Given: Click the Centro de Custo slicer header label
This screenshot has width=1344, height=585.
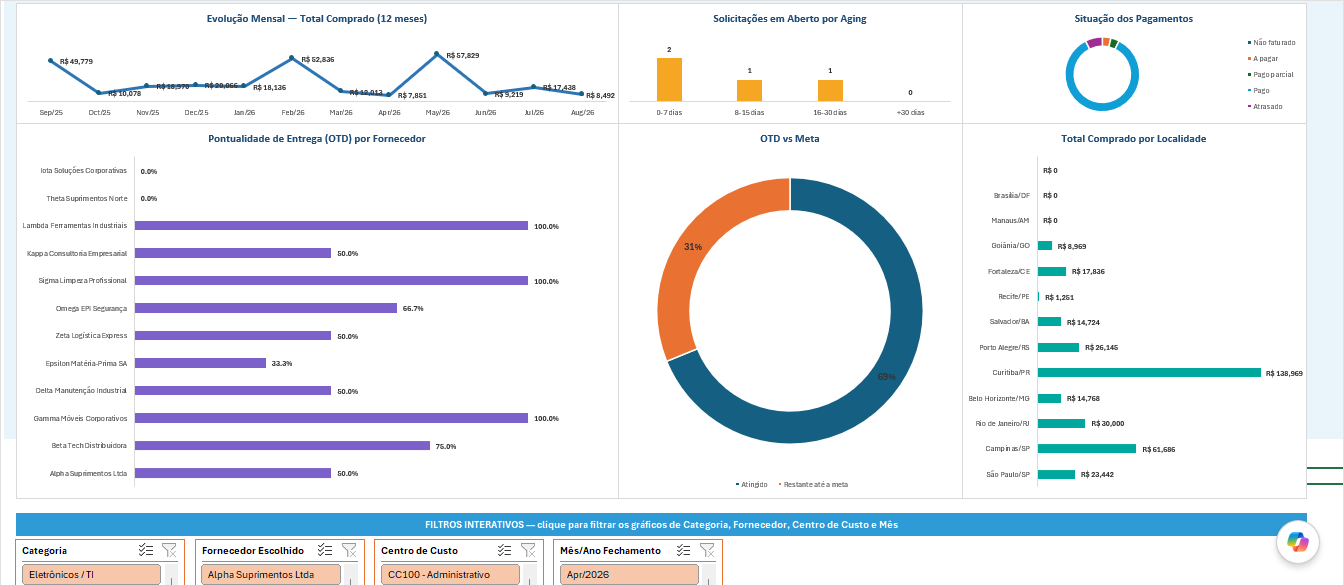Looking at the screenshot, I should point(419,551).
